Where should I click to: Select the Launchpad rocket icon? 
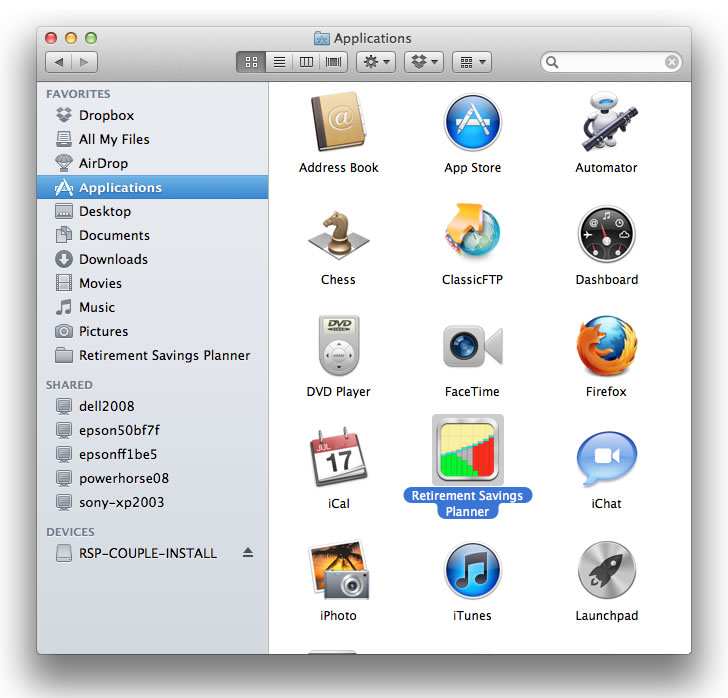606,570
